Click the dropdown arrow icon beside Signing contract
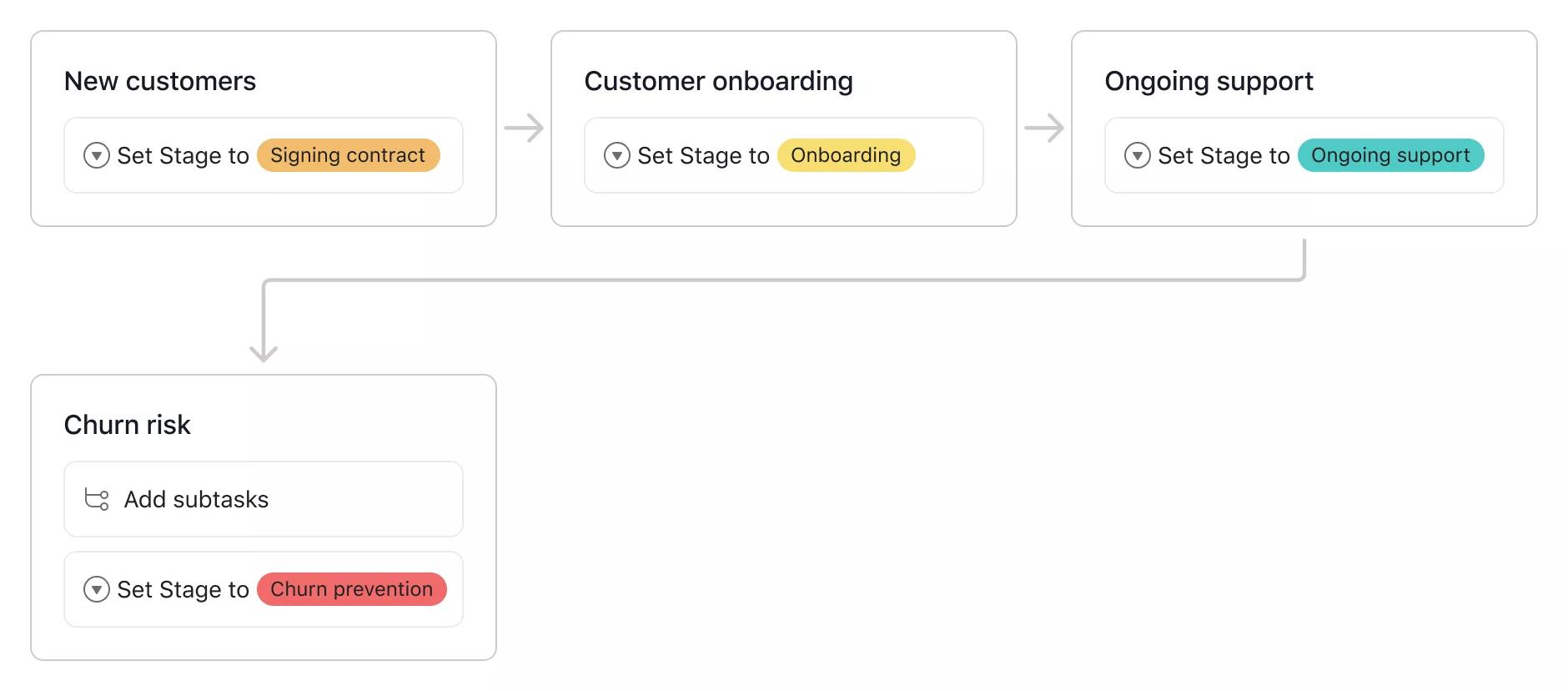The height and width of the screenshot is (691, 1568). tap(96, 155)
